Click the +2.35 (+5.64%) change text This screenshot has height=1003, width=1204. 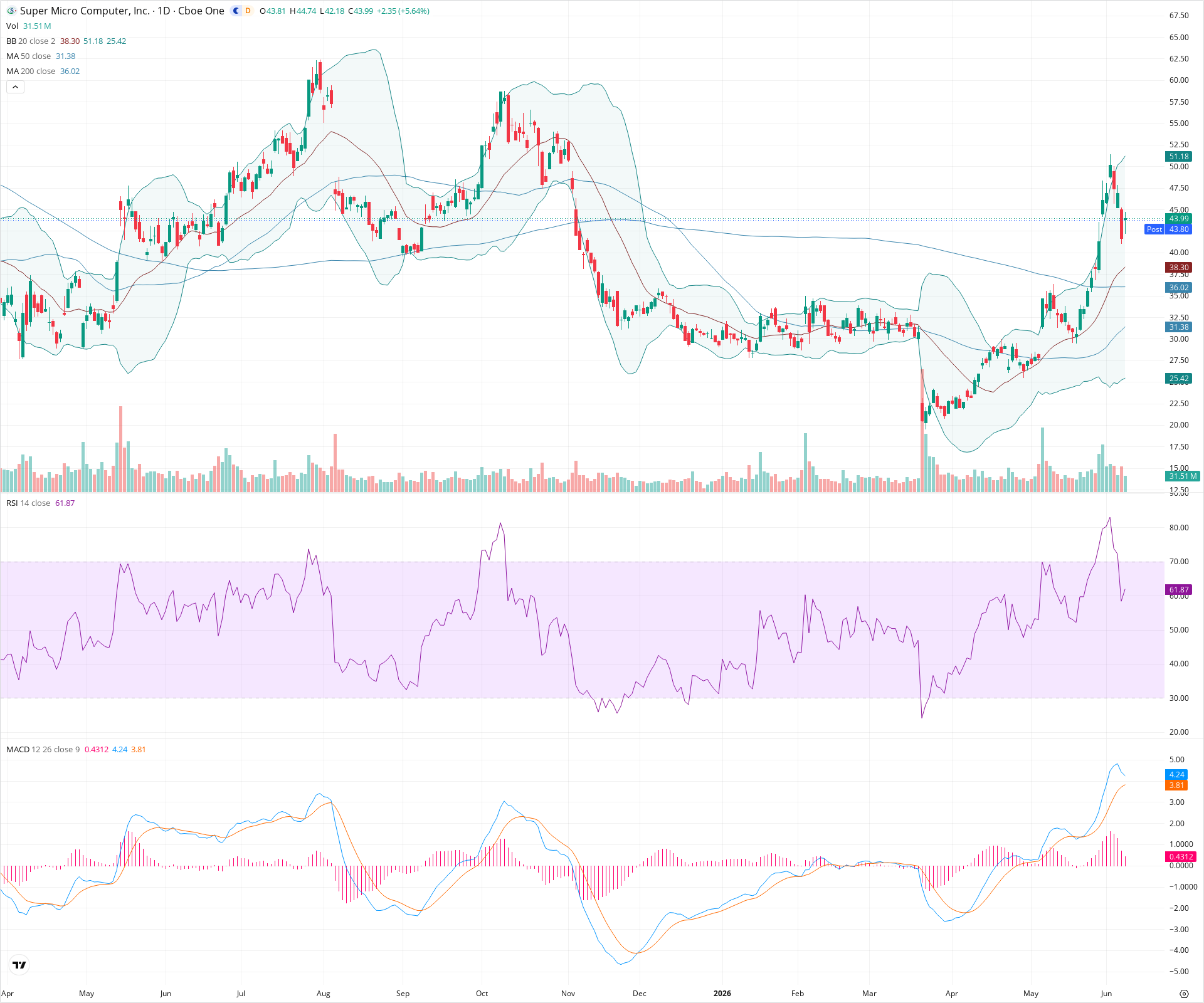(403, 11)
